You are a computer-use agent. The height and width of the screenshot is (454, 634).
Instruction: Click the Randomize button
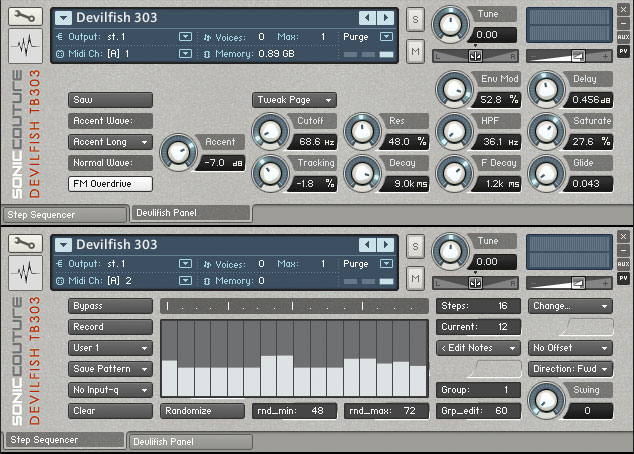coord(202,411)
